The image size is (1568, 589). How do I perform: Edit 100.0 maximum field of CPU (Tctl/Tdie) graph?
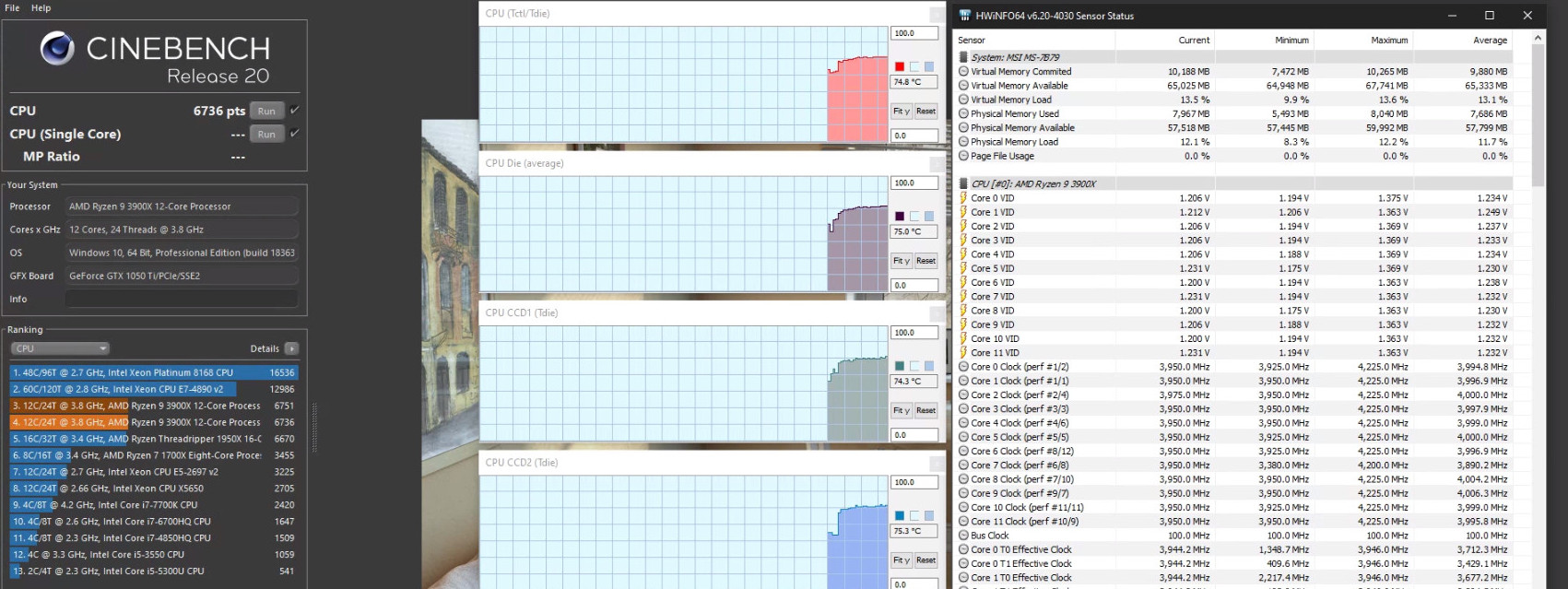914,33
